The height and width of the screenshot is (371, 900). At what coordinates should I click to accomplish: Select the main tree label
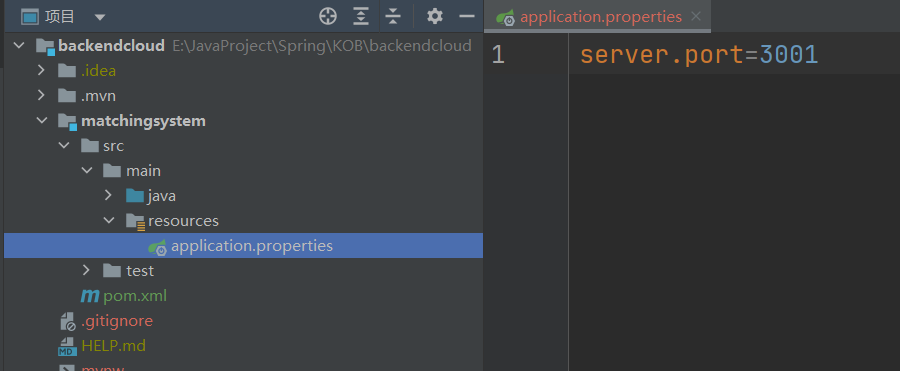(x=143, y=171)
